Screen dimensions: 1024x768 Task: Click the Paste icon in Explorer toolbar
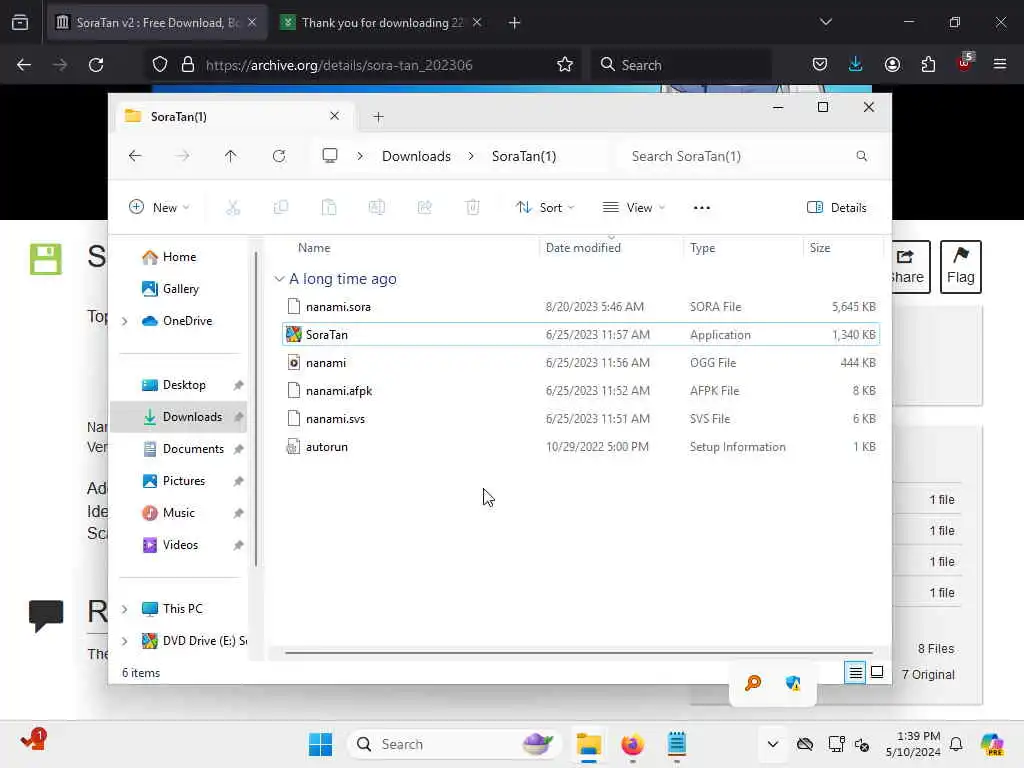[x=329, y=208]
